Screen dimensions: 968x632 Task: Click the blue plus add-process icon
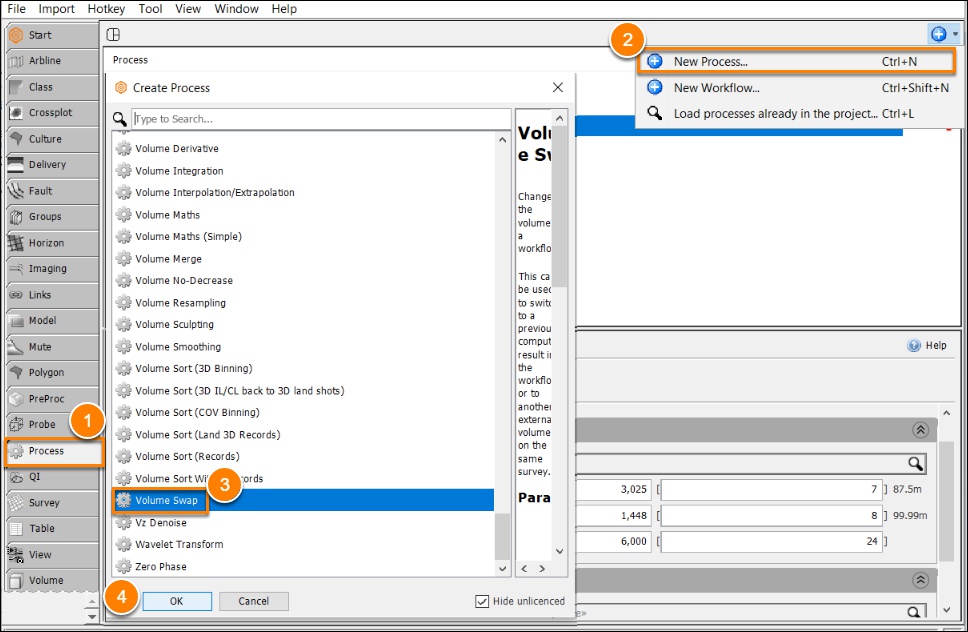point(938,34)
